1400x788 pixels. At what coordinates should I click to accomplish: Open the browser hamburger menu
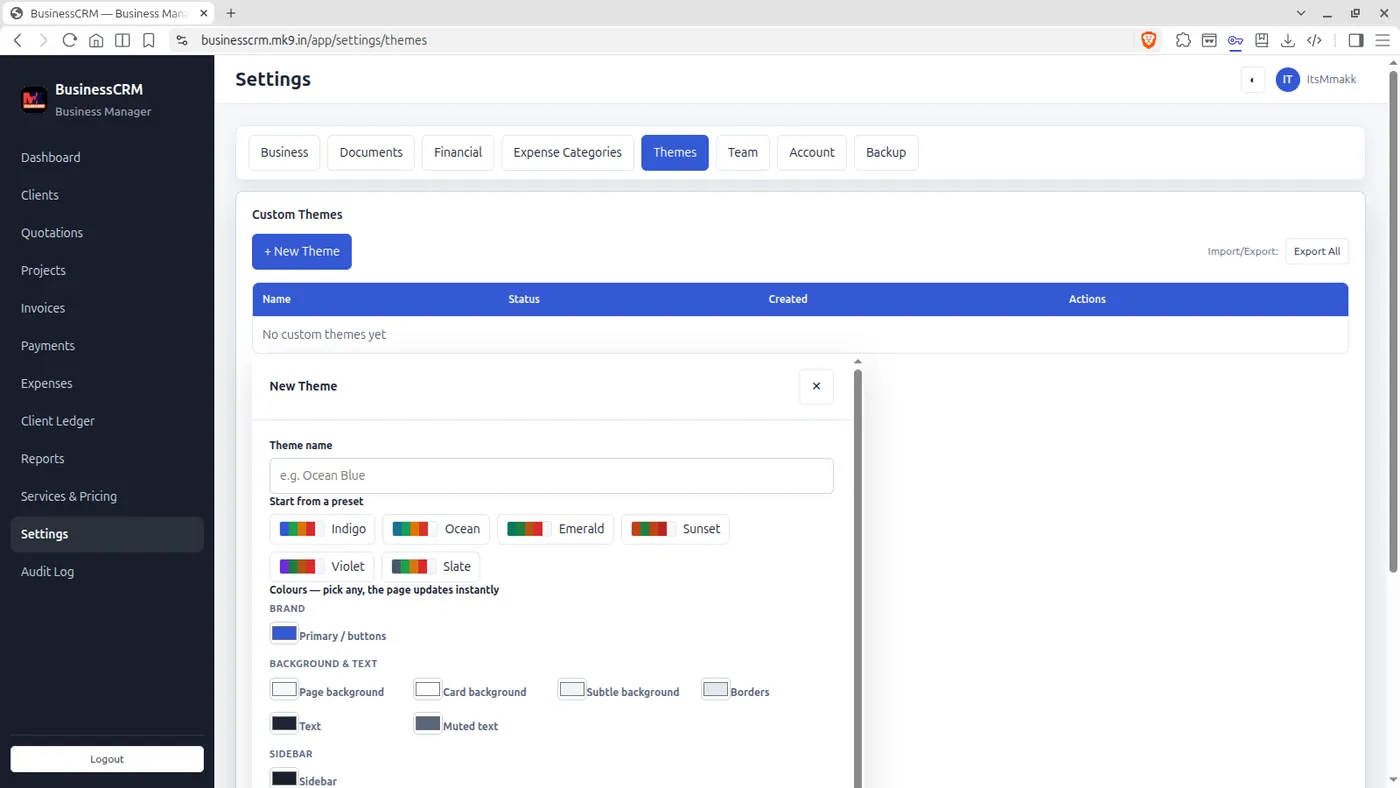[x=1382, y=40]
